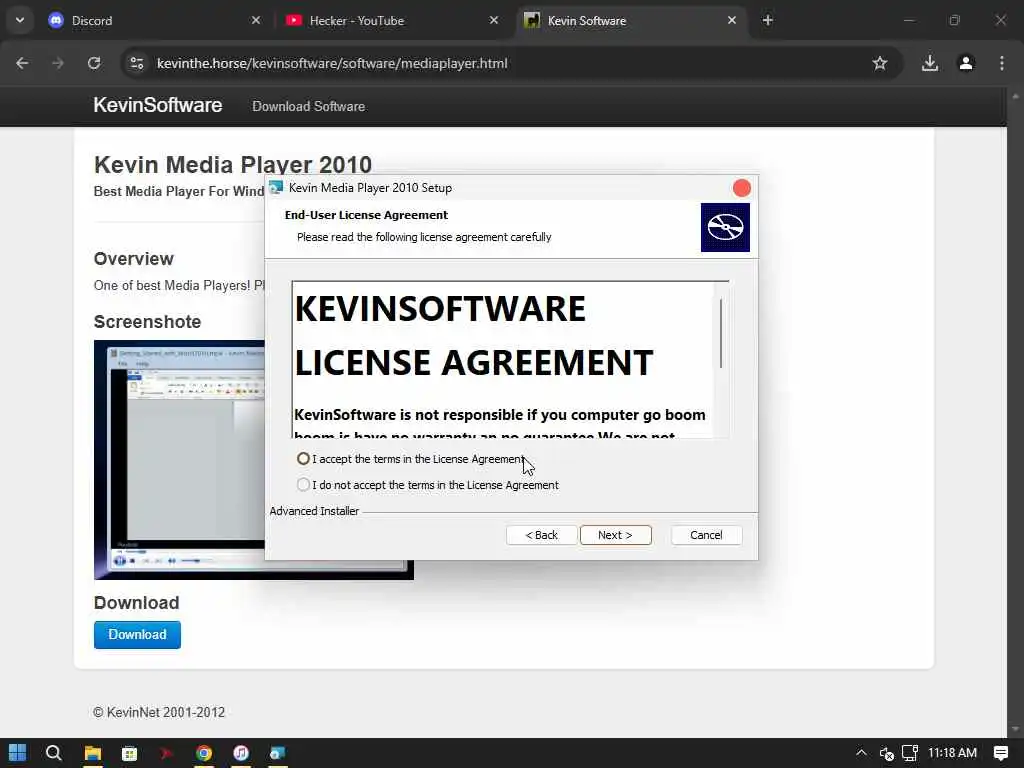Open the browser downloads icon
The width and height of the screenshot is (1024, 768).
point(930,63)
